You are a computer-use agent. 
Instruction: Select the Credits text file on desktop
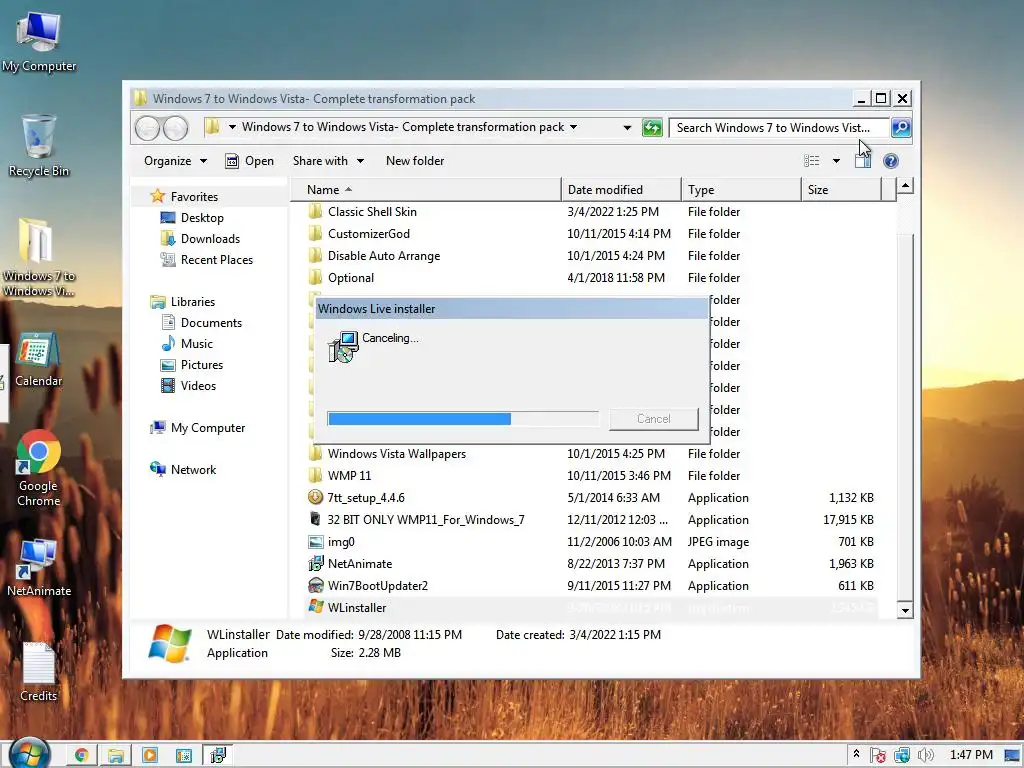[x=39, y=672]
